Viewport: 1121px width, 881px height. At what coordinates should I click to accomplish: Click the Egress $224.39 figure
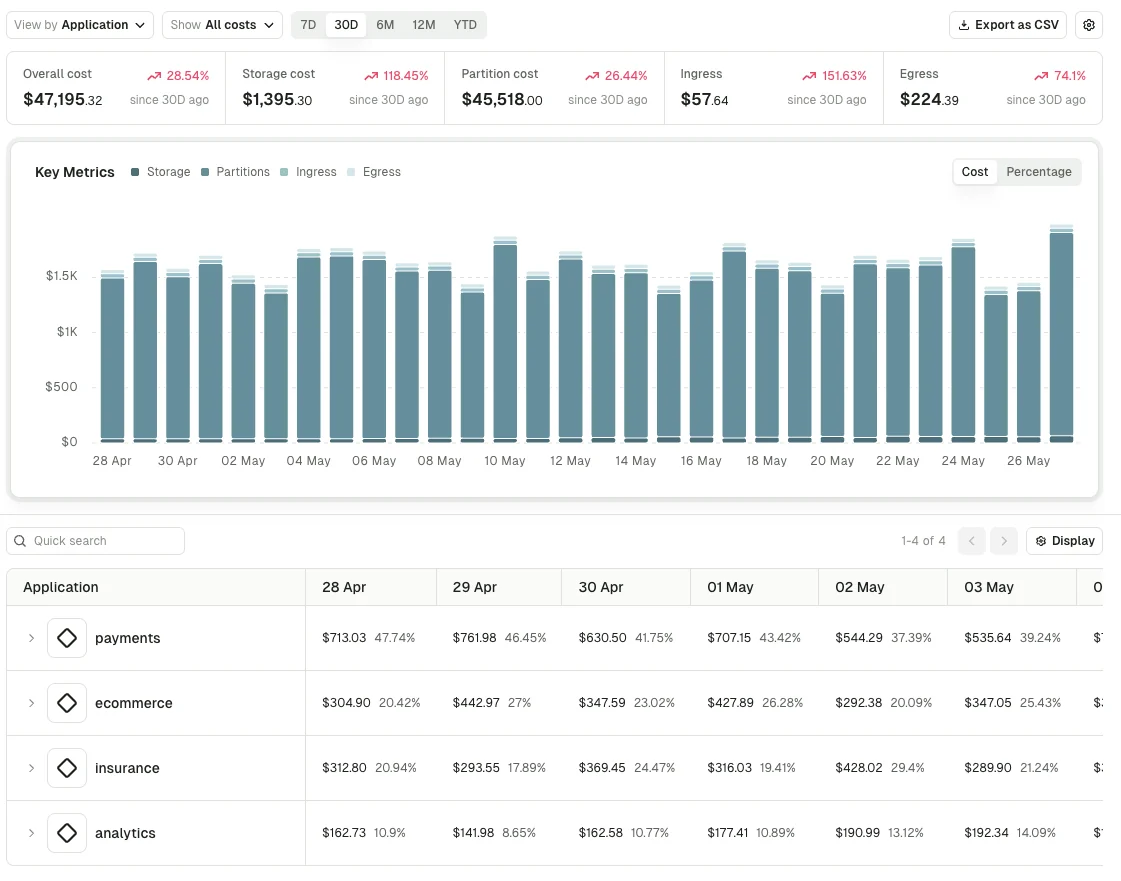929,99
